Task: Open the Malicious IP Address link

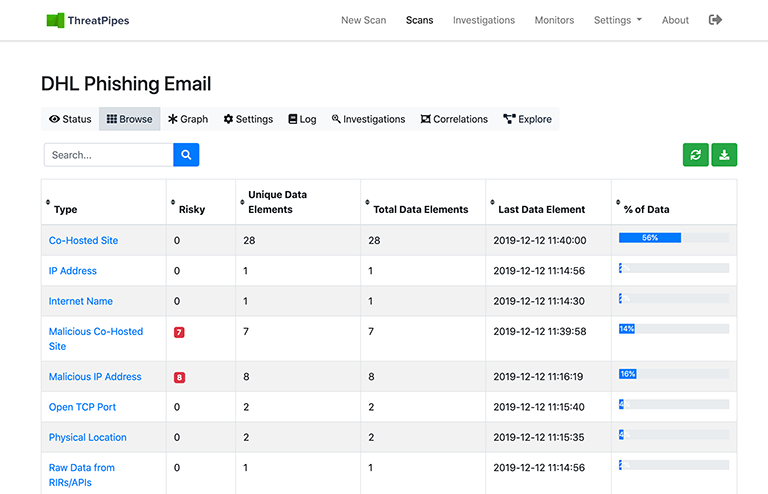Action: tap(95, 377)
